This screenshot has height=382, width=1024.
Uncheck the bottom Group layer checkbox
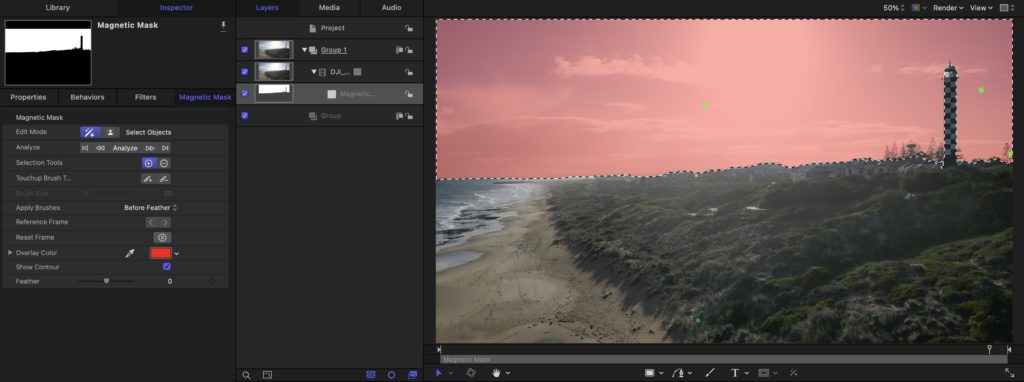[x=244, y=116]
